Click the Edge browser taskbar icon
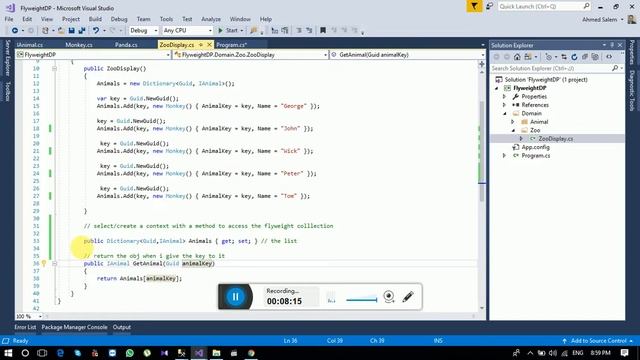Image resolution: width=640 pixels, height=360 pixels. pos(60,353)
